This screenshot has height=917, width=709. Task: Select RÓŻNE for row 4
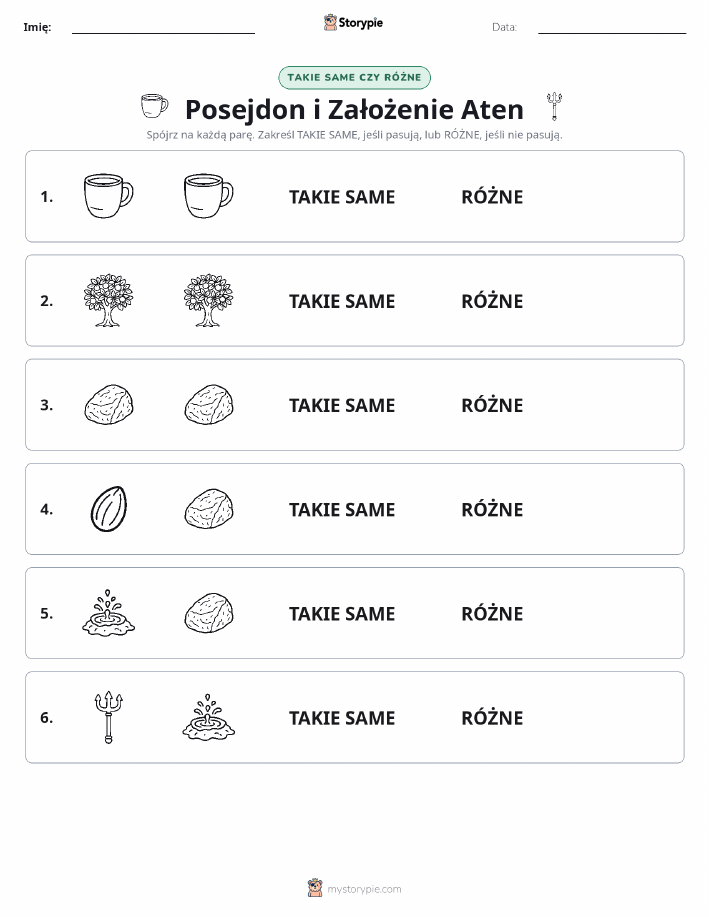(x=492, y=509)
